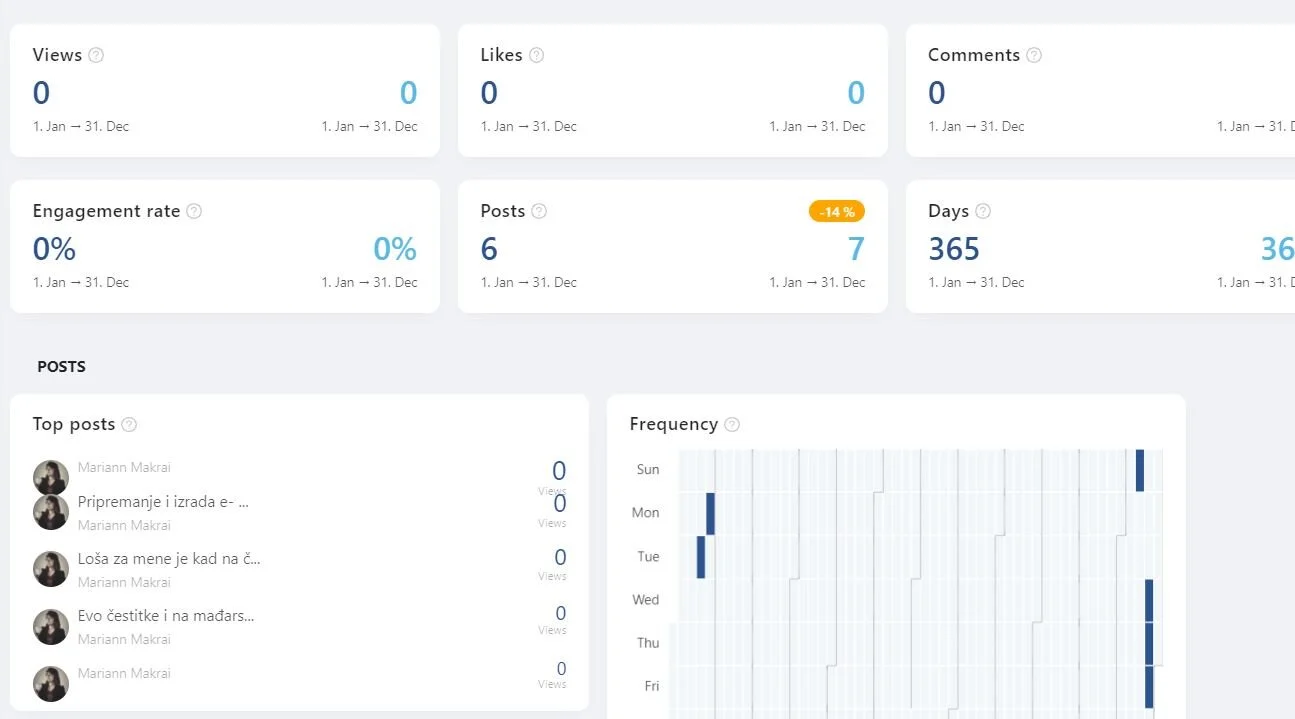Screen dimensions: 1295x719
Task: Click the date range under Days value 365
Action: click(977, 282)
